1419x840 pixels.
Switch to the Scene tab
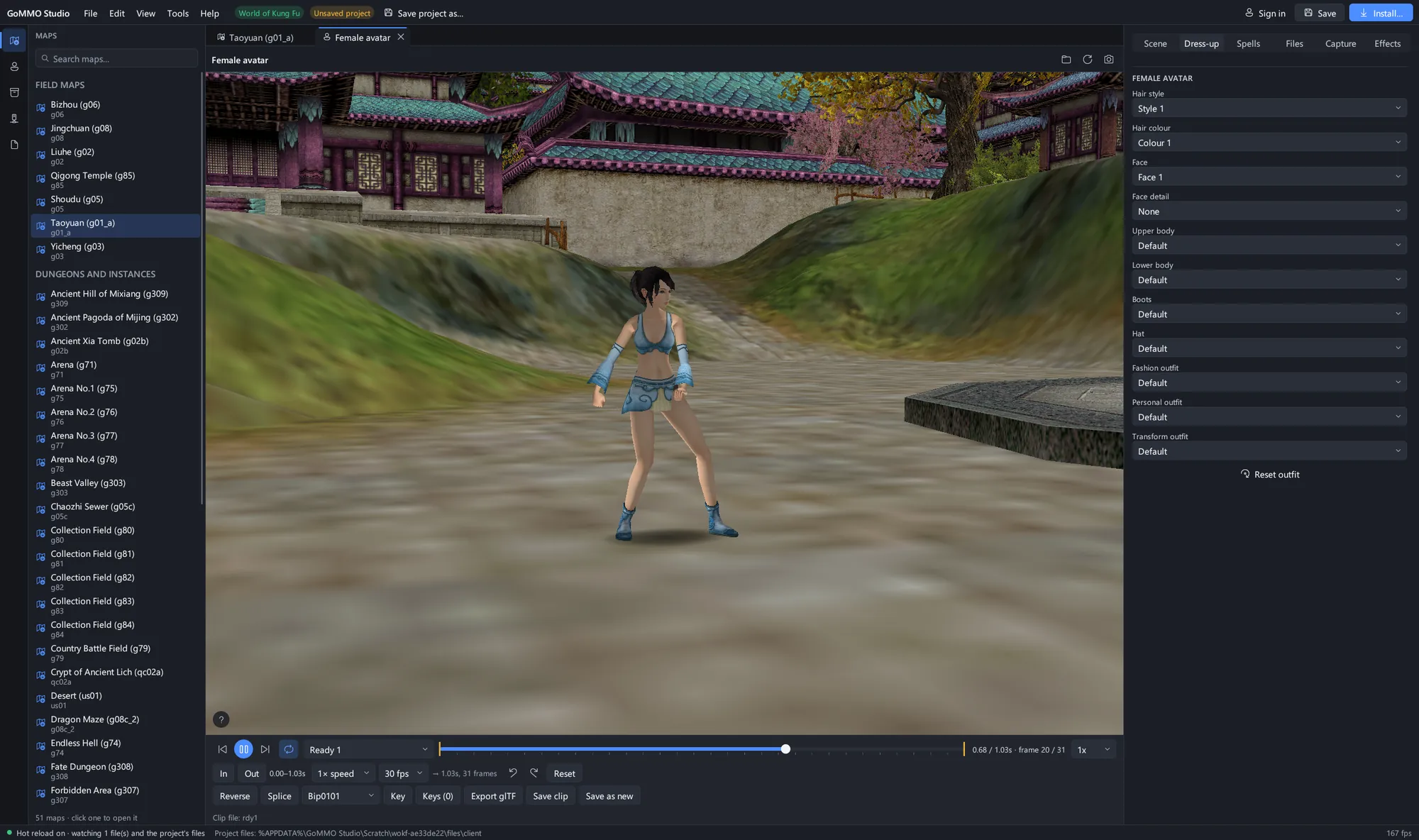1155,43
